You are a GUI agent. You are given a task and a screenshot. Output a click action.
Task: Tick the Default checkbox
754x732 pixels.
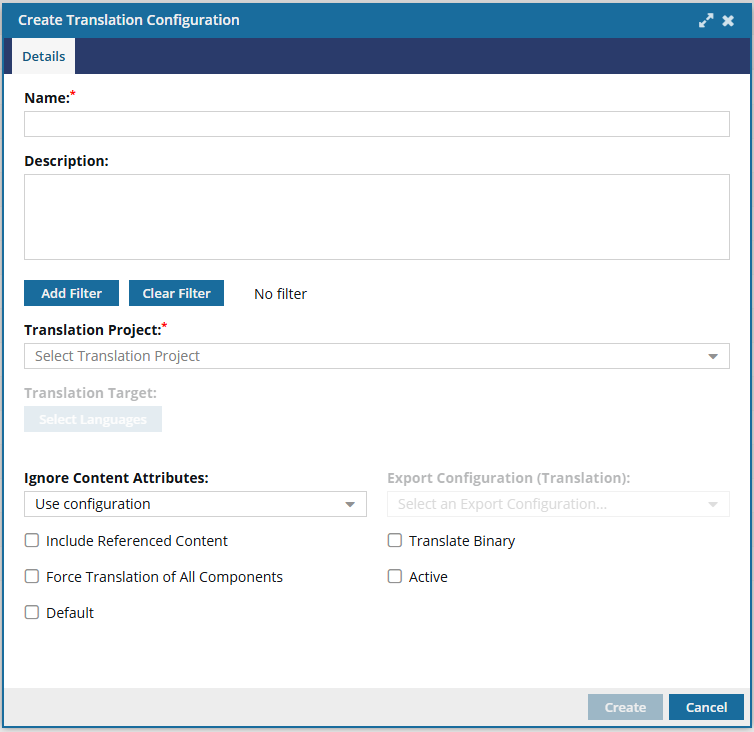click(x=32, y=612)
